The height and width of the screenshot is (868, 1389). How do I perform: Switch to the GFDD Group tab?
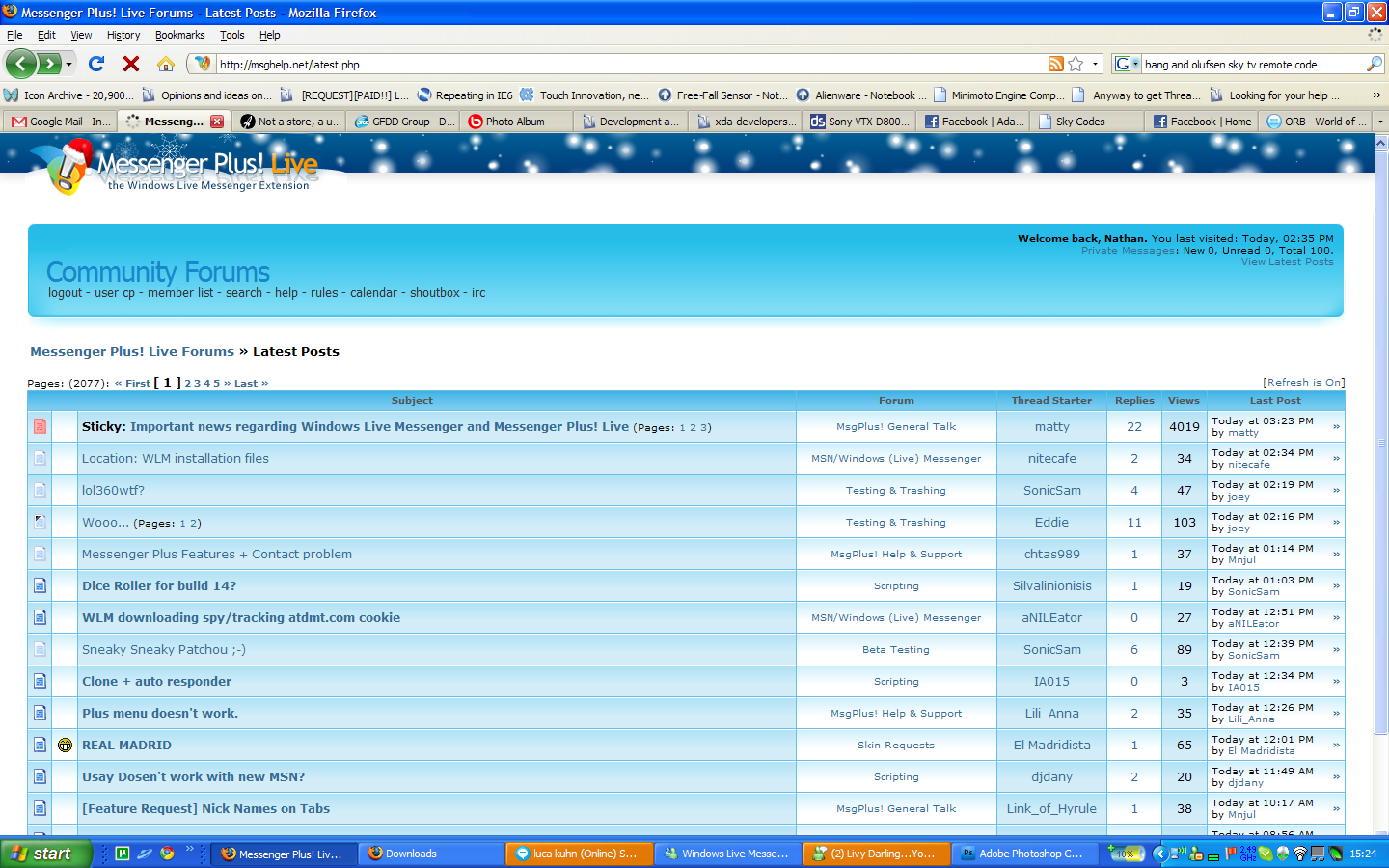pyautogui.click(x=405, y=122)
